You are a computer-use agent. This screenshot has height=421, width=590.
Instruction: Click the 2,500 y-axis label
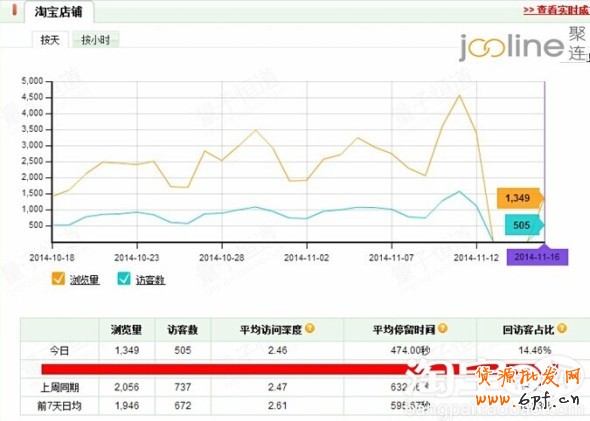(32, 161)
